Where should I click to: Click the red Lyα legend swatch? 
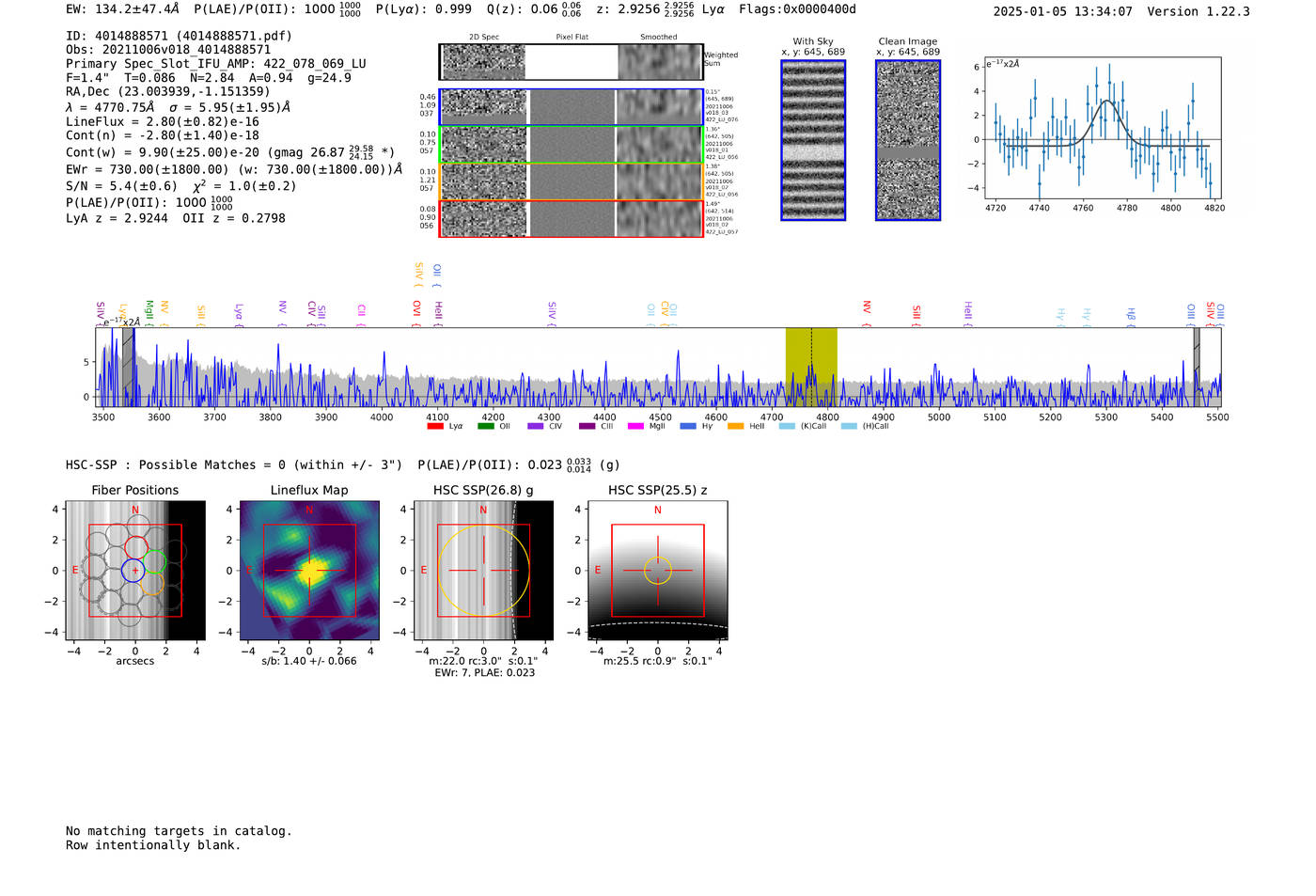[435, 427]
